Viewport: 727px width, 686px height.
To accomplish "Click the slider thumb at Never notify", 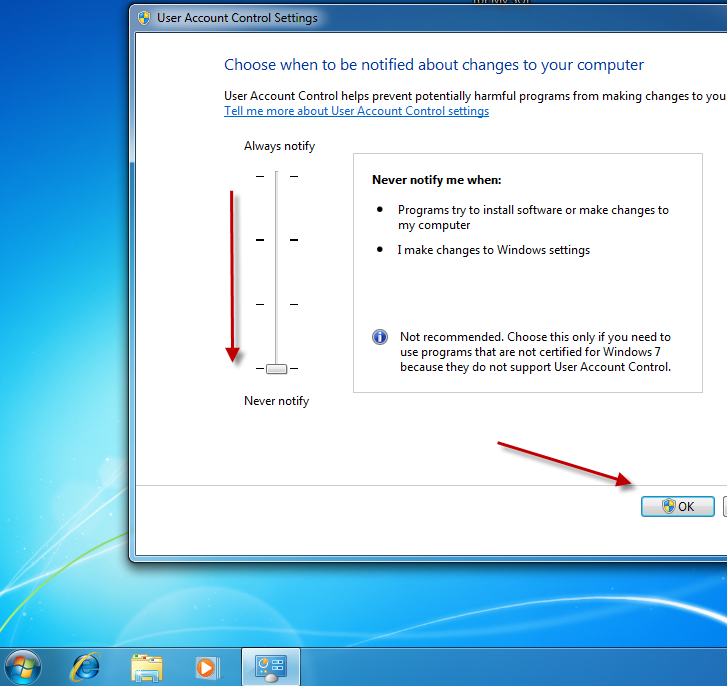I will [276, 369].
